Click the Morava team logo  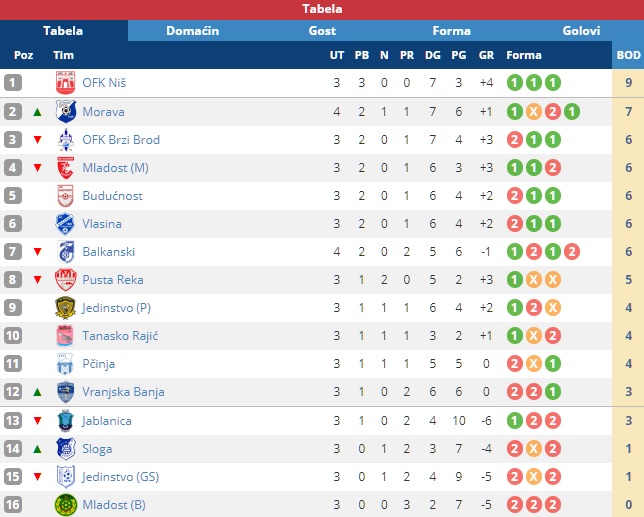[66, 111]
